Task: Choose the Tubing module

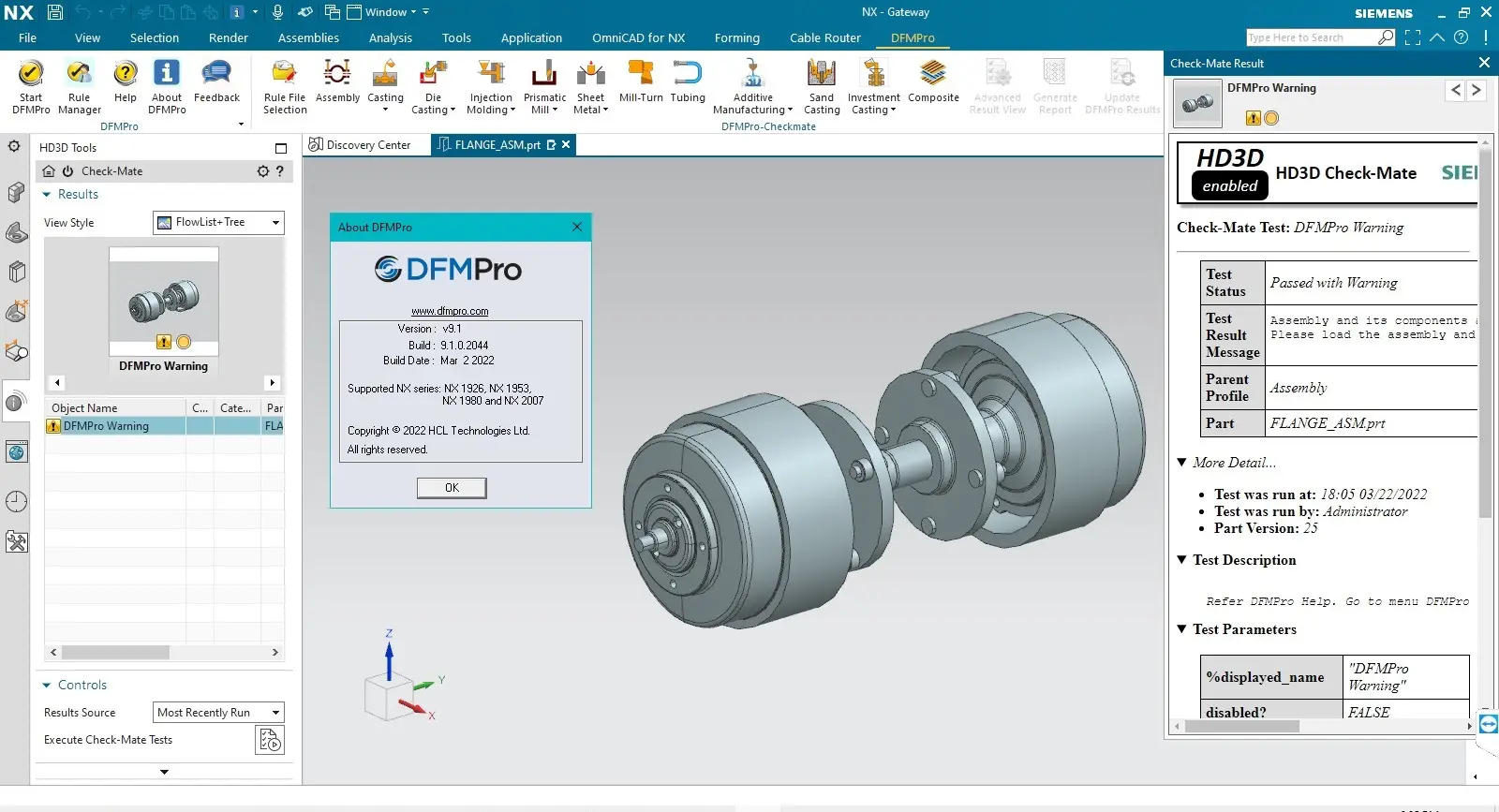Action: pyautogui.click(x=688, y=81)
